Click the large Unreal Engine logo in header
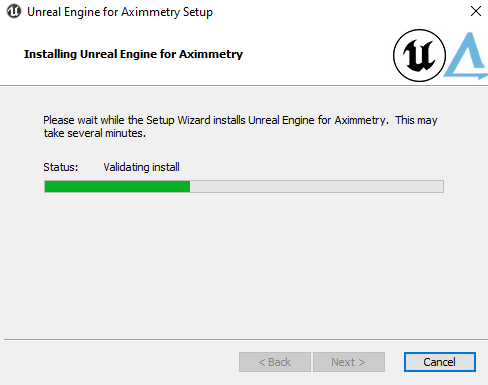This screenshot has width=488, height=385. pos(419,55)
